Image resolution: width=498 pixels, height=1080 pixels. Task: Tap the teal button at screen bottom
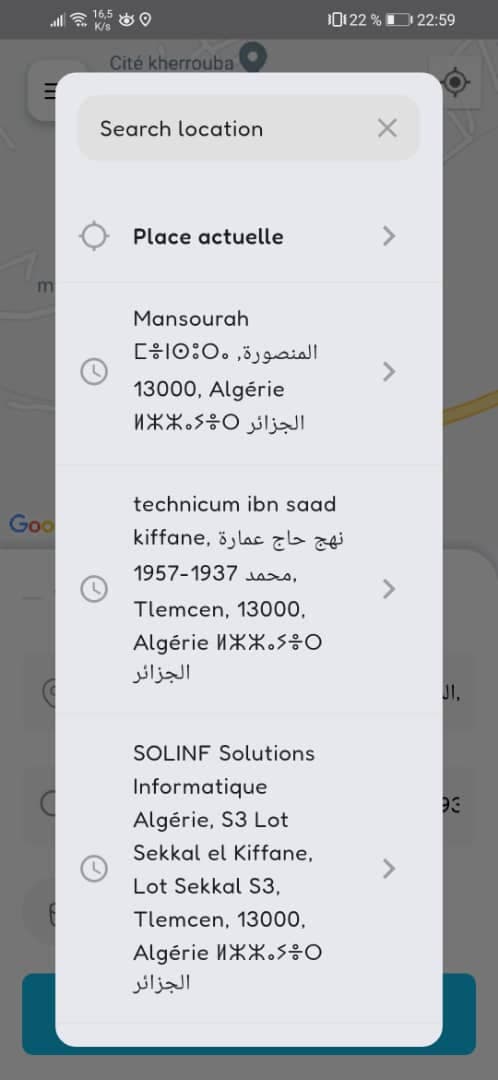pyautogui.click(x=249, y=1015)
